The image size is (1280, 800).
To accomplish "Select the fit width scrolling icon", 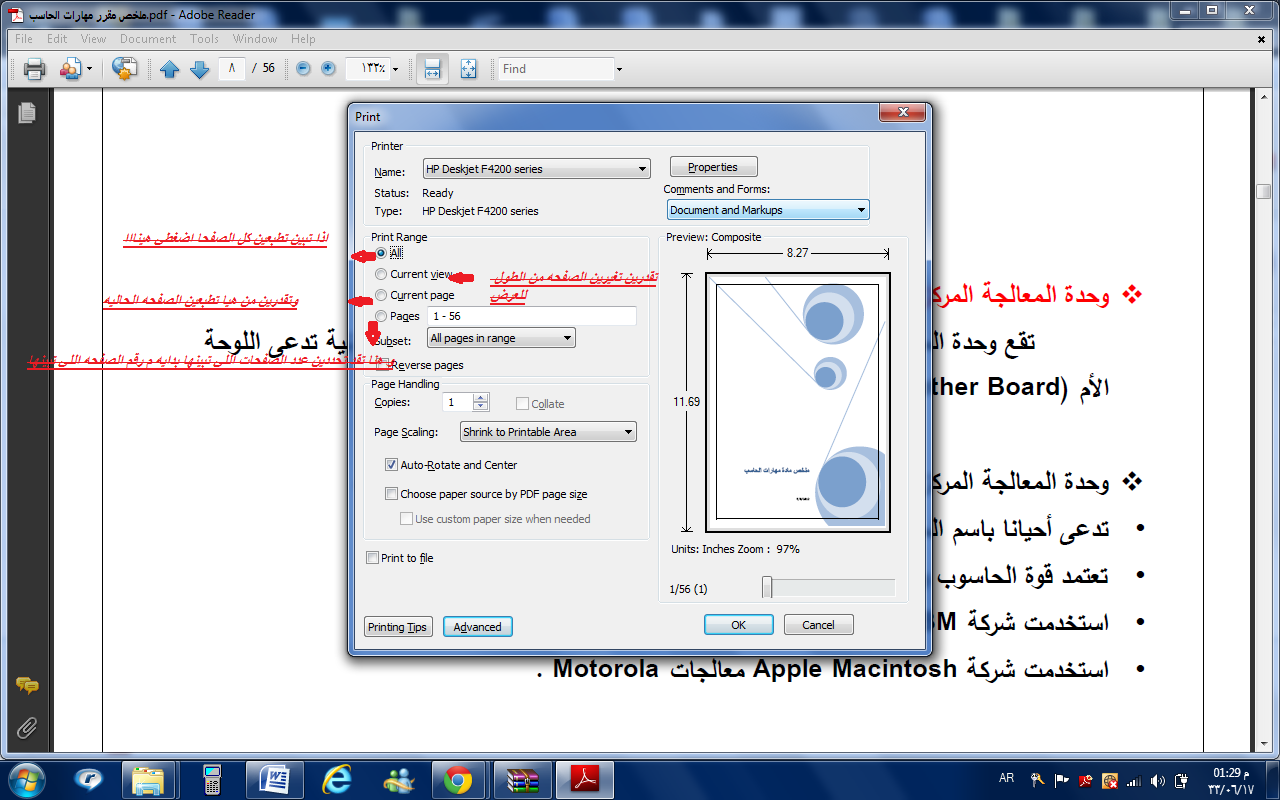I will tap(432, 69).
